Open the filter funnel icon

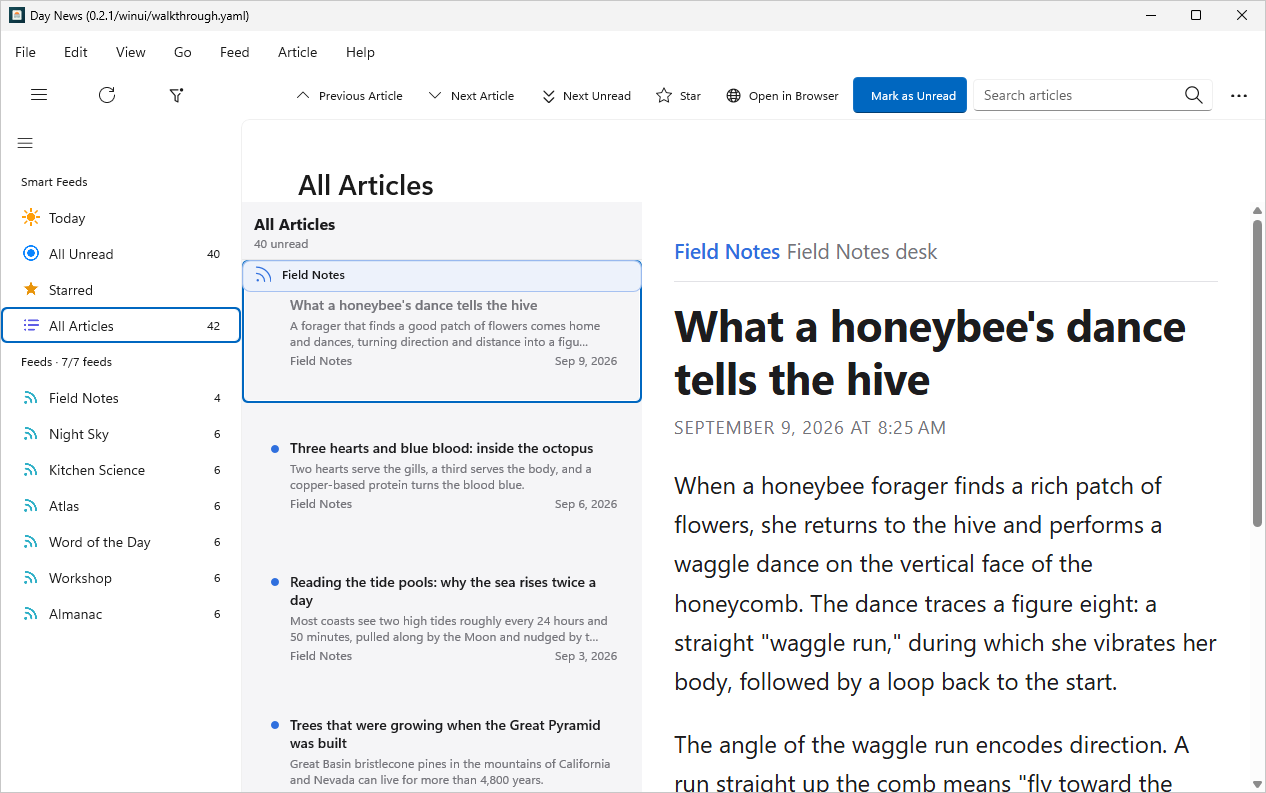[176, 95]
